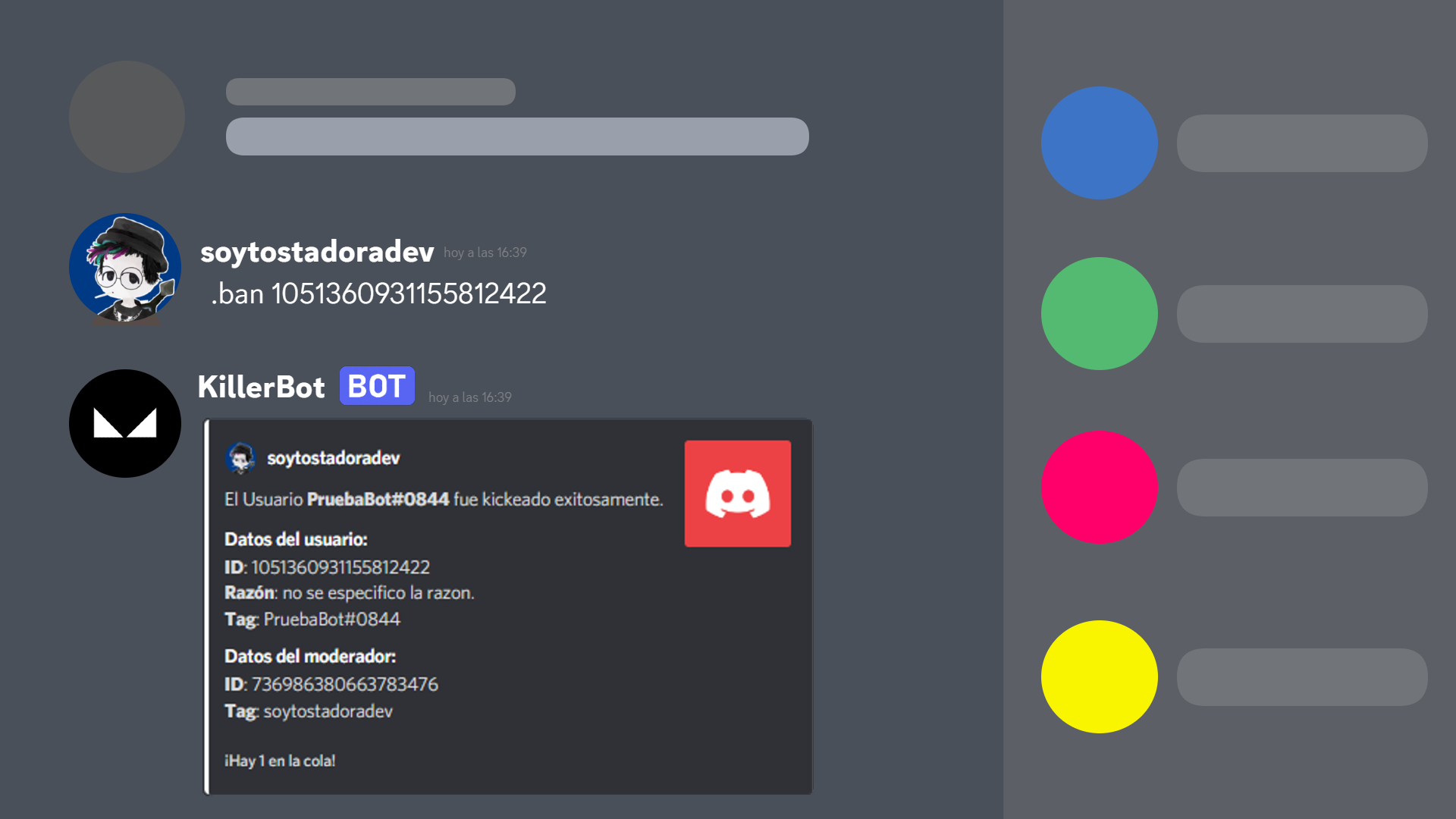The image size is (1456, 819).
Task: Click the red Discord logo in the embed
Action: (736, 492)
